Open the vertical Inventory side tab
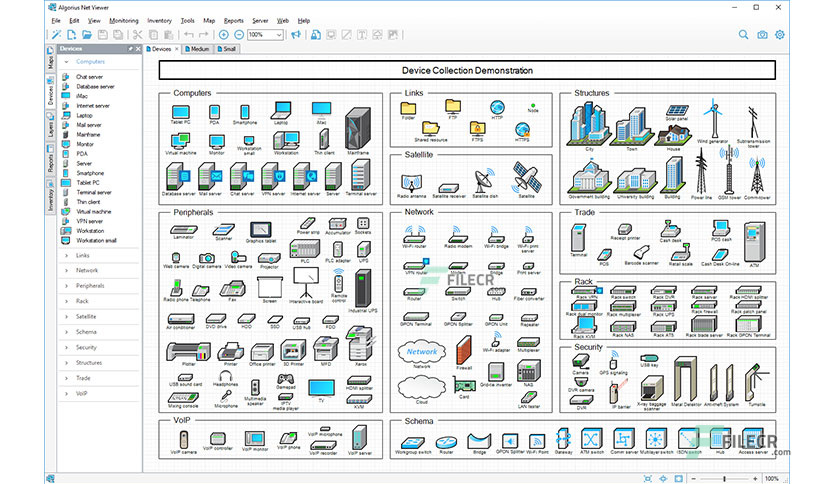This screenshot has width=836, height=484. tap(50, 197)
